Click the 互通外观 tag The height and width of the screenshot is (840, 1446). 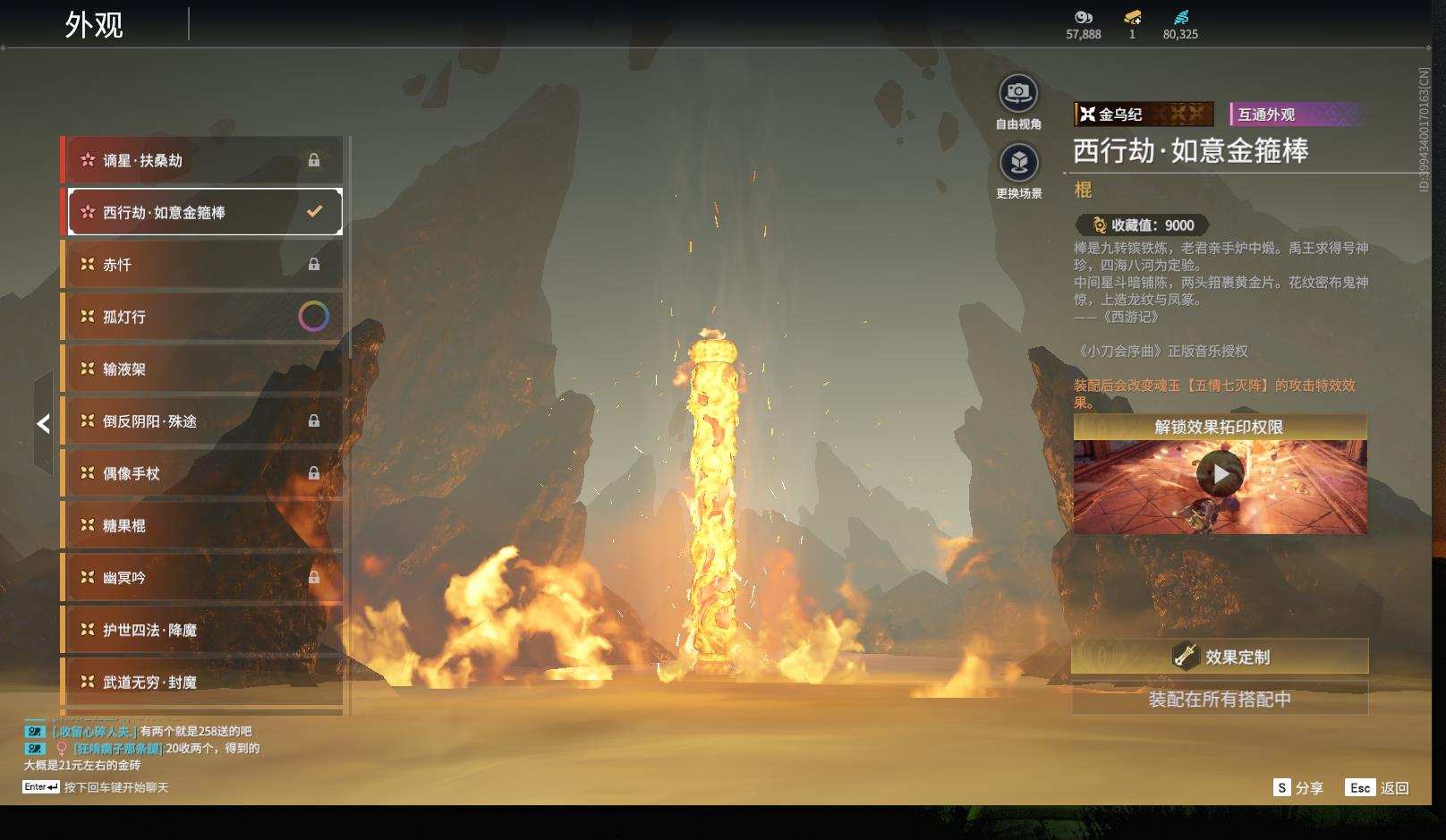pos(1297,115)
